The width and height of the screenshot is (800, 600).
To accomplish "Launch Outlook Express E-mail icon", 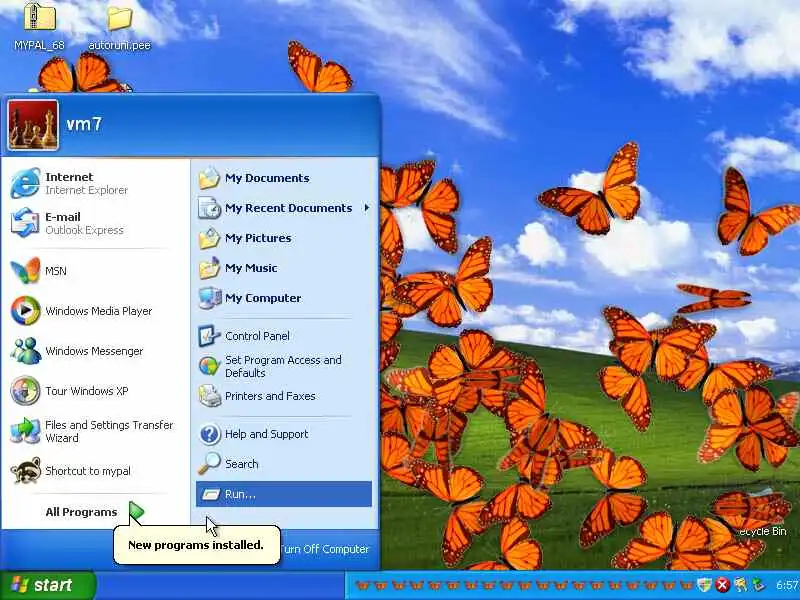I will click(24, 223).
